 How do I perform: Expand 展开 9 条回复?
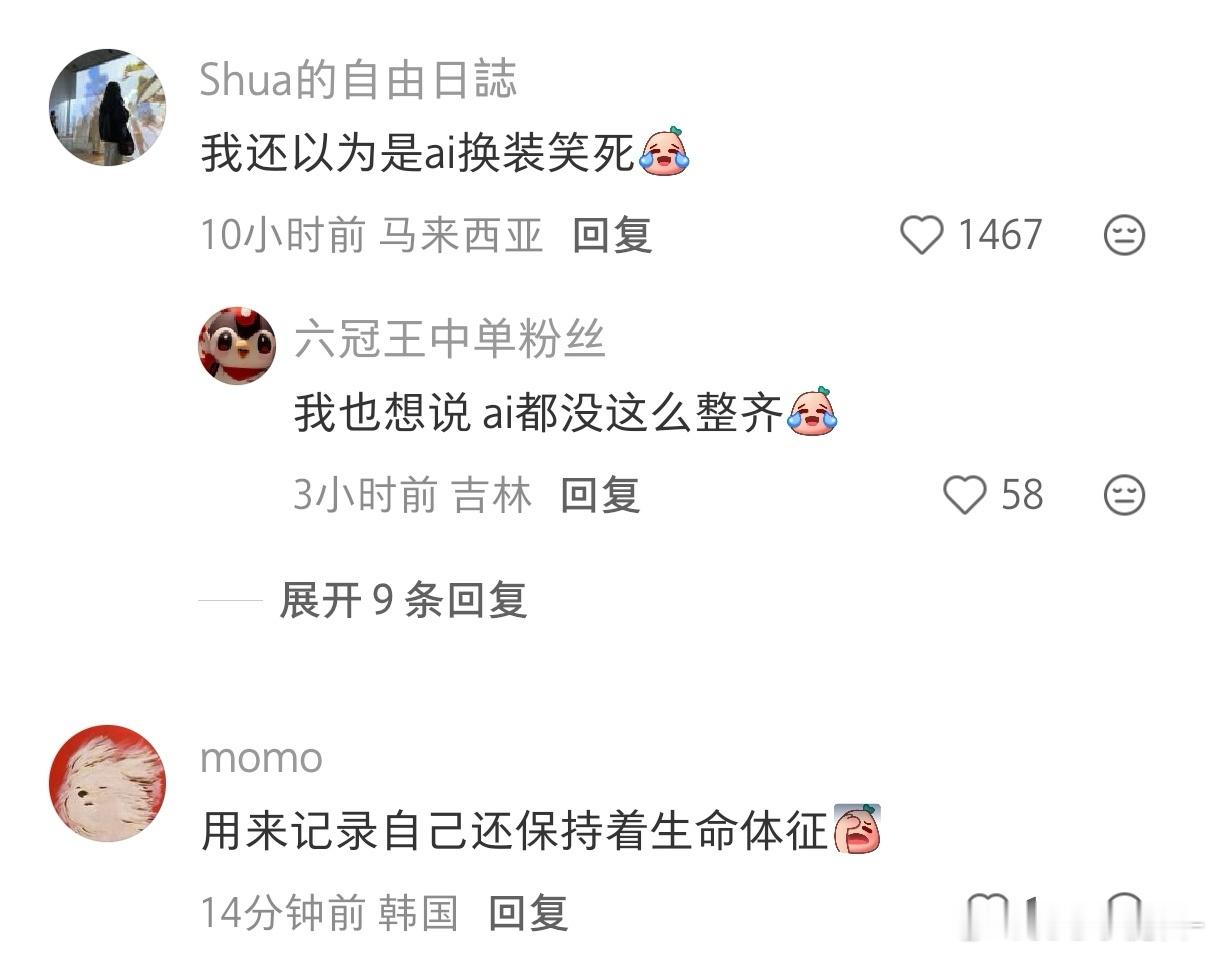[x=402, y=600]
